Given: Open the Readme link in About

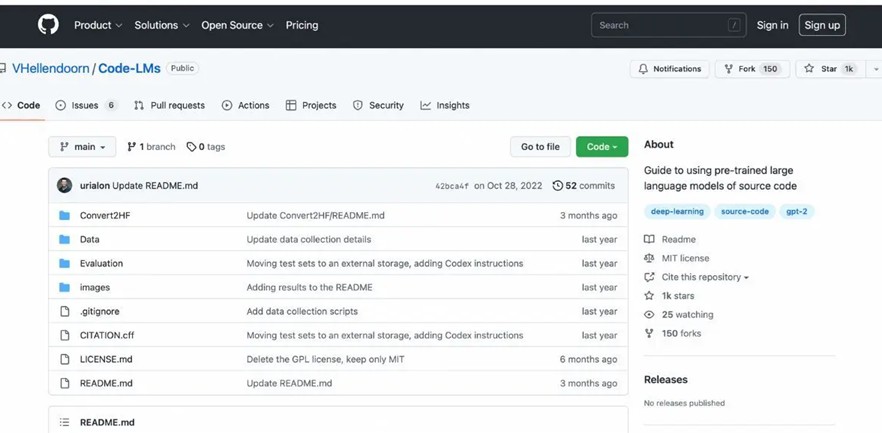Looking at the screenshot, I should point(670,240).
